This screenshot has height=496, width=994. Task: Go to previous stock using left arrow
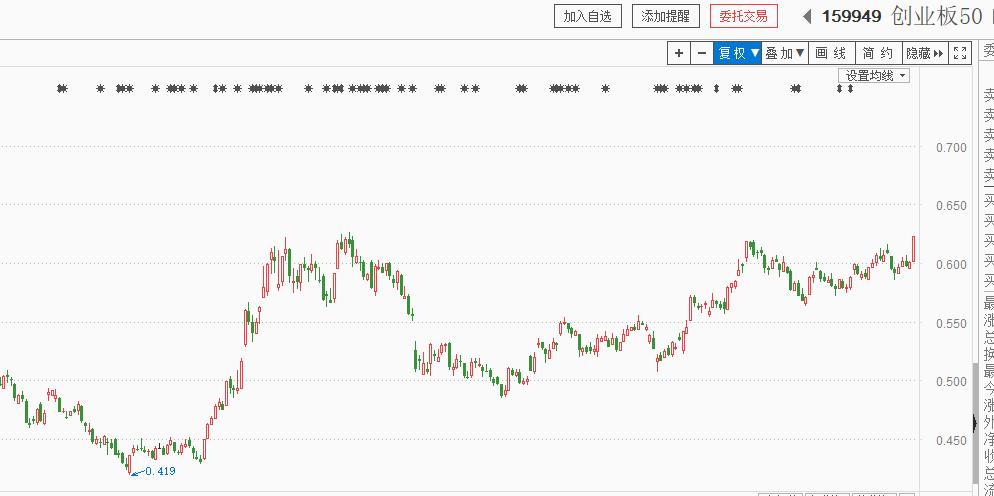coord(807,16)
